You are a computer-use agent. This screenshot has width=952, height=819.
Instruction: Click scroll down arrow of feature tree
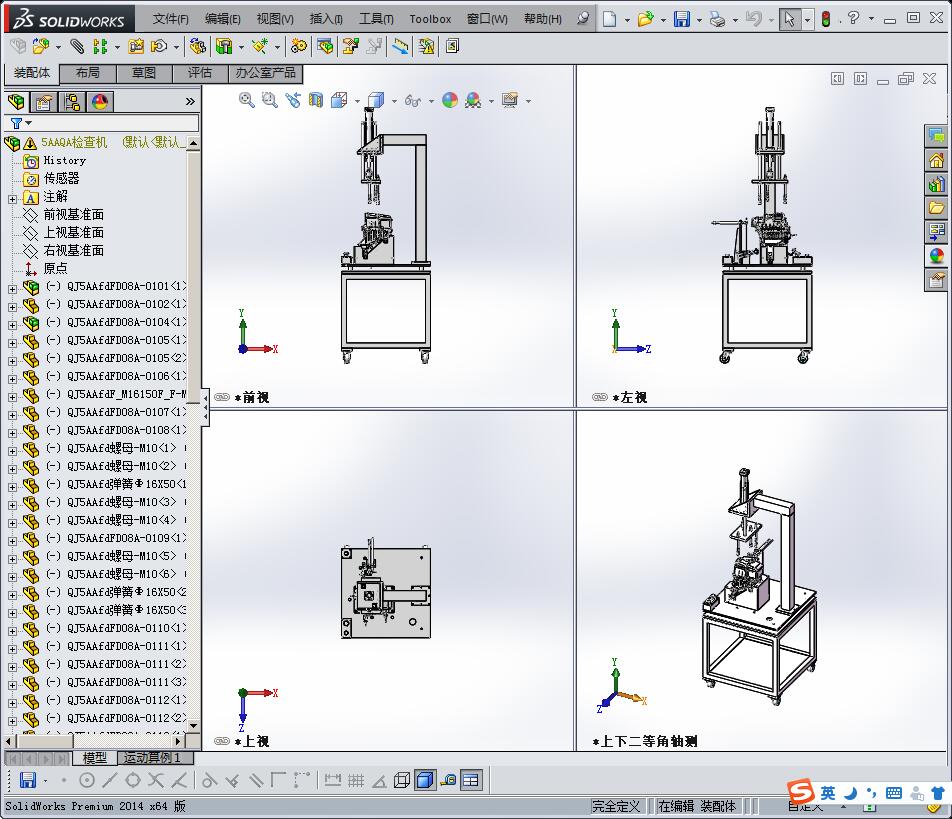[x=193, y=726]
